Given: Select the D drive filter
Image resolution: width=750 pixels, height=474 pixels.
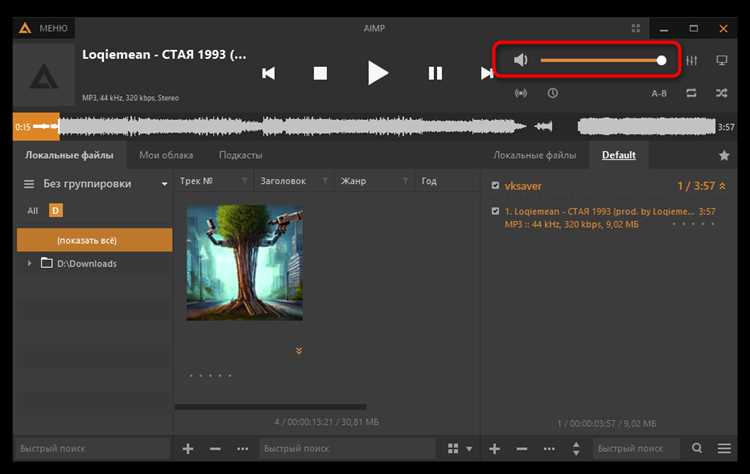Looking at the screenshot, I should click(x=55, y=210).
